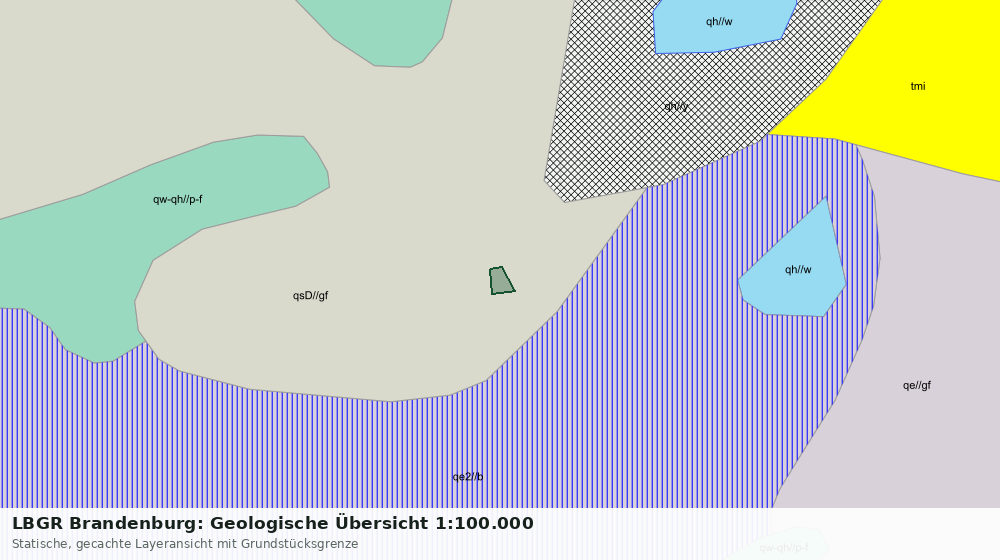Screen dimensions: 1000x560
Task: Click the qh//y label in crosshatched area
Action: point(676,107)
